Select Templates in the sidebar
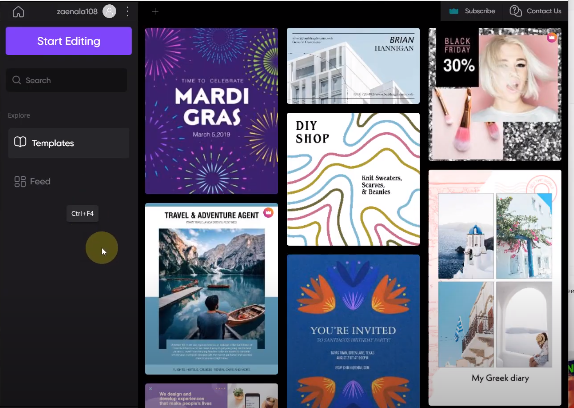Screen dimensions: 574x408 click(x=68, y=143)
